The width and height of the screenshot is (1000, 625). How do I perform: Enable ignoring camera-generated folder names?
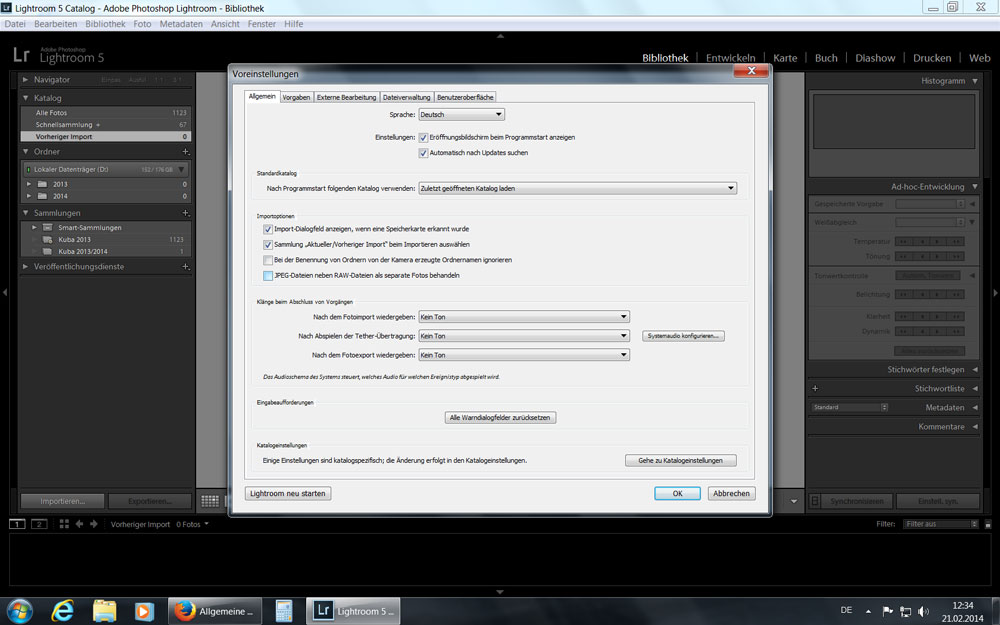(268, 260)
